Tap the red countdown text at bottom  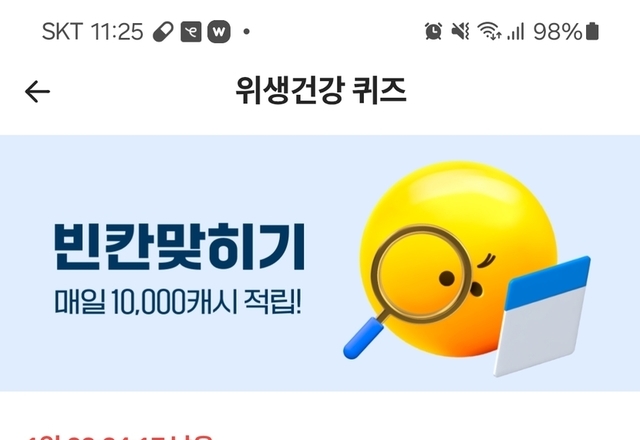(120, 437)
